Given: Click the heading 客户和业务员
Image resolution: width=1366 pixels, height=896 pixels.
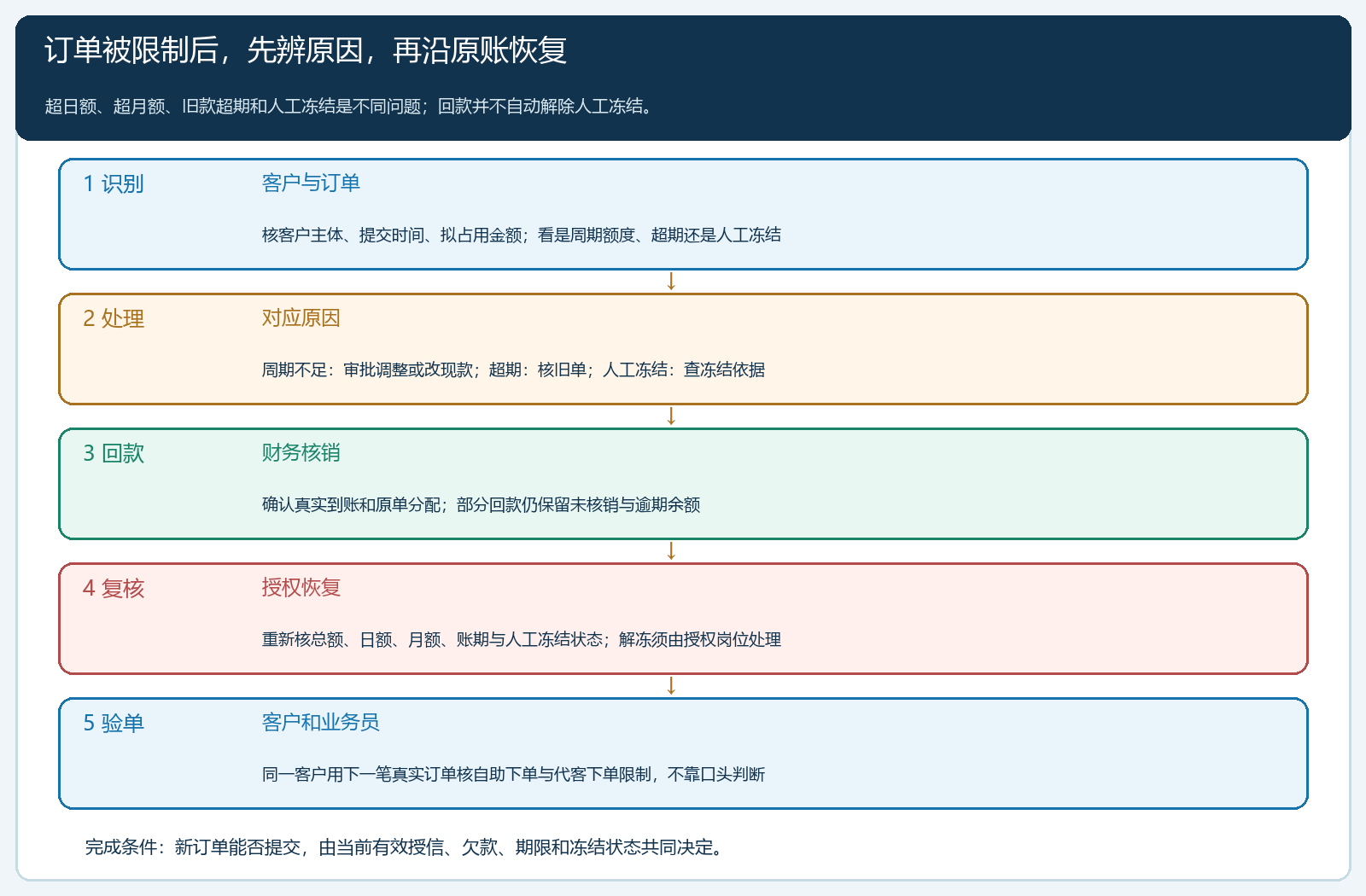Looking at the screenshot, I should pos(320,722).
